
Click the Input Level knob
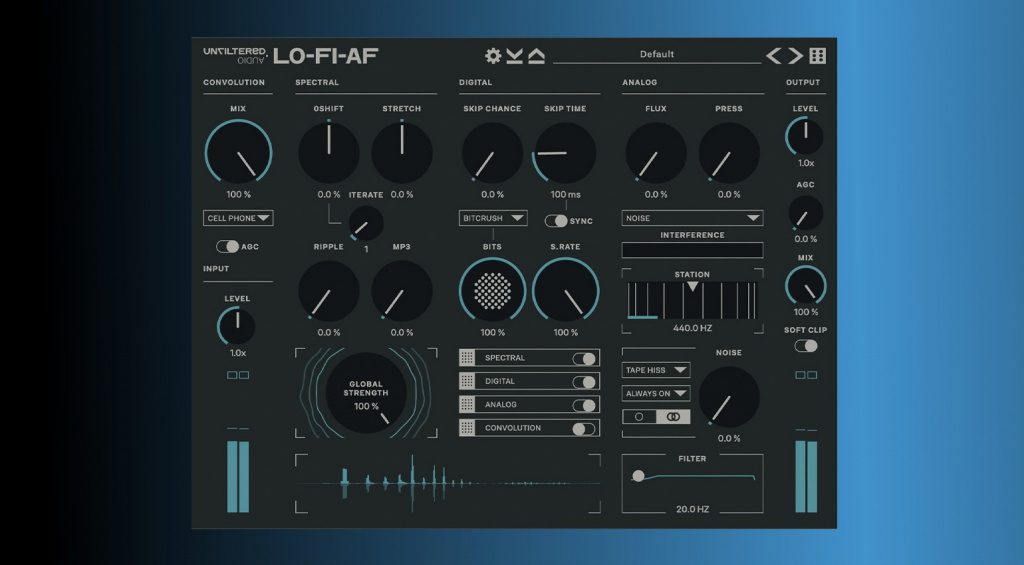(237, 326)
